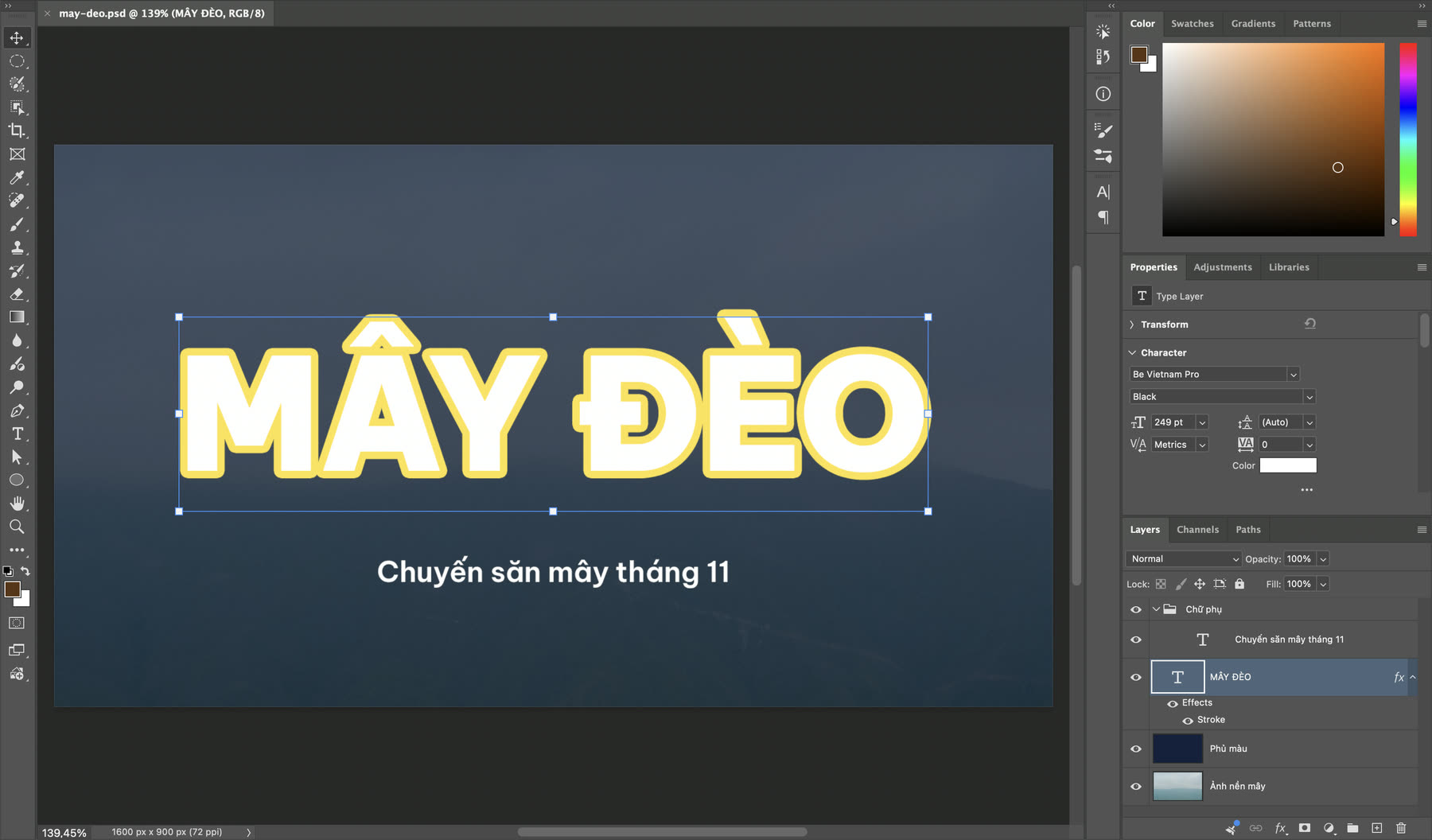Click the delete layer trash icon
Viewport: 1432px width, 840px height.
(x=1401, y=828)
